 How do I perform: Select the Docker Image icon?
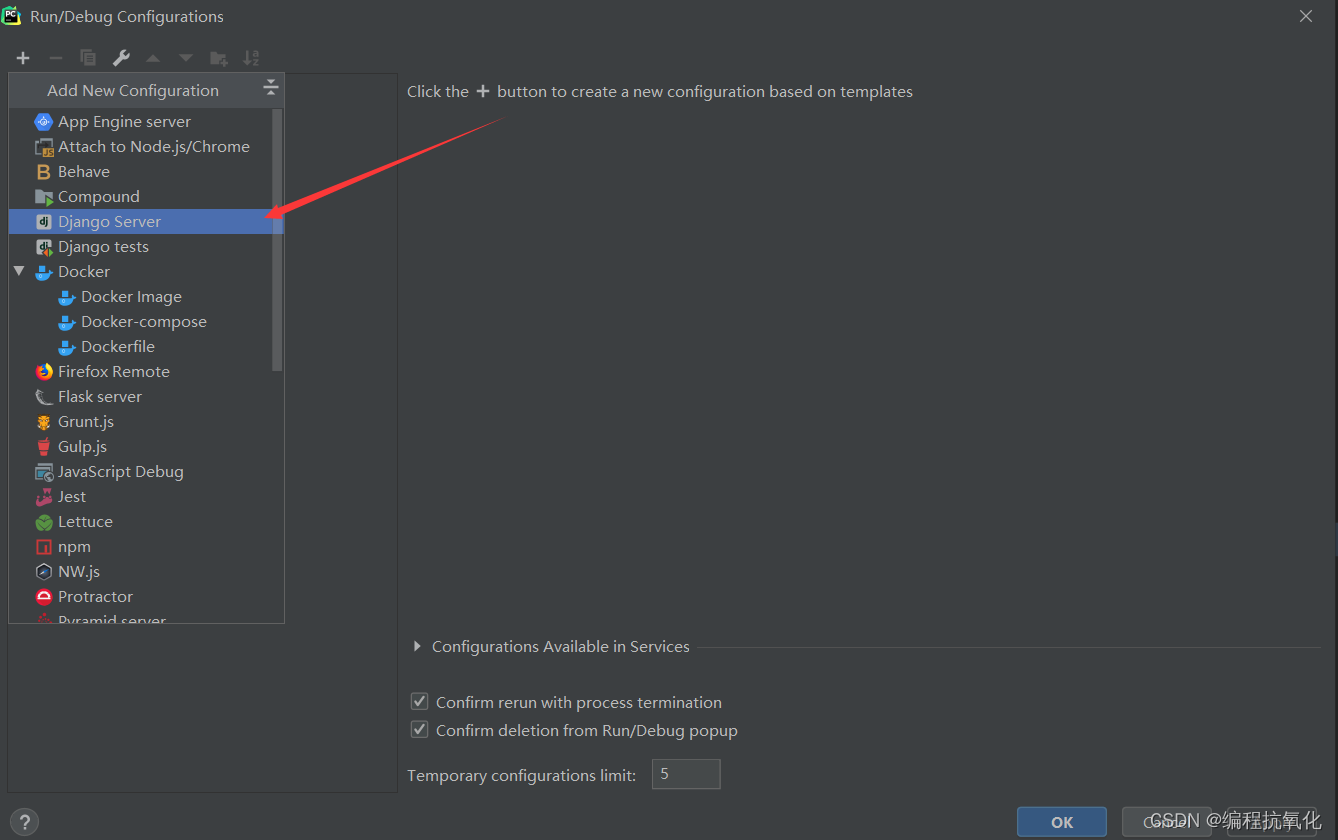click(x=67, y=297)
